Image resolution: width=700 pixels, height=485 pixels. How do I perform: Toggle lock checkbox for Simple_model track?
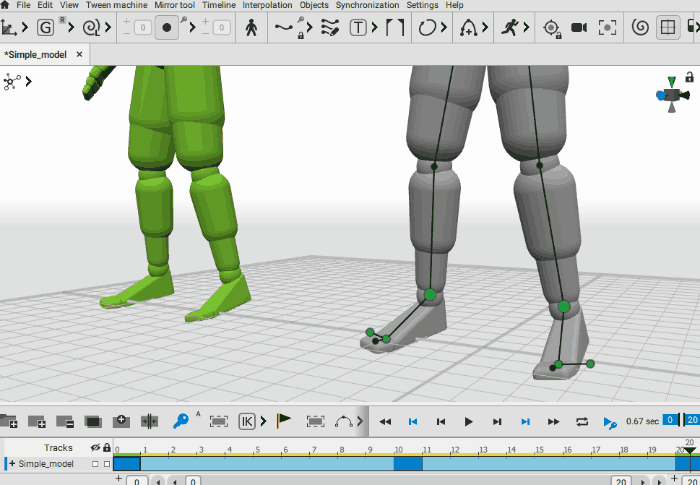pos(107,464)
